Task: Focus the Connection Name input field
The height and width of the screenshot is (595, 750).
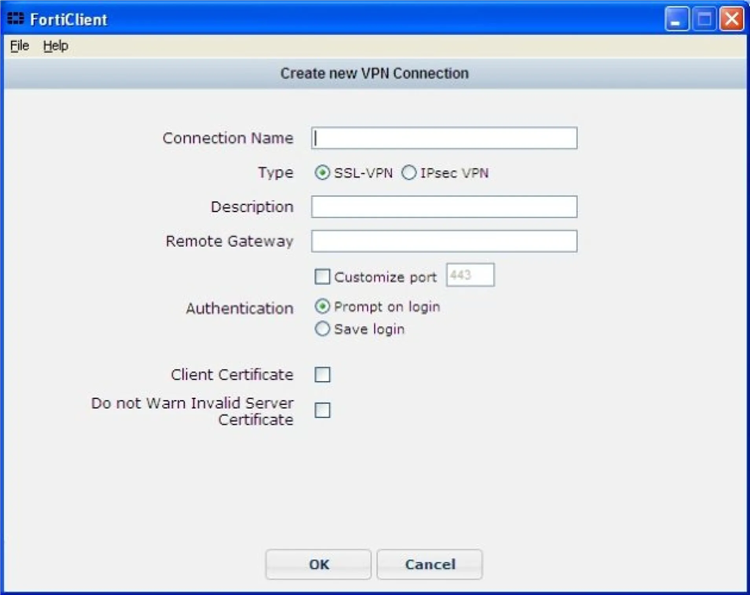Action: 444,138
